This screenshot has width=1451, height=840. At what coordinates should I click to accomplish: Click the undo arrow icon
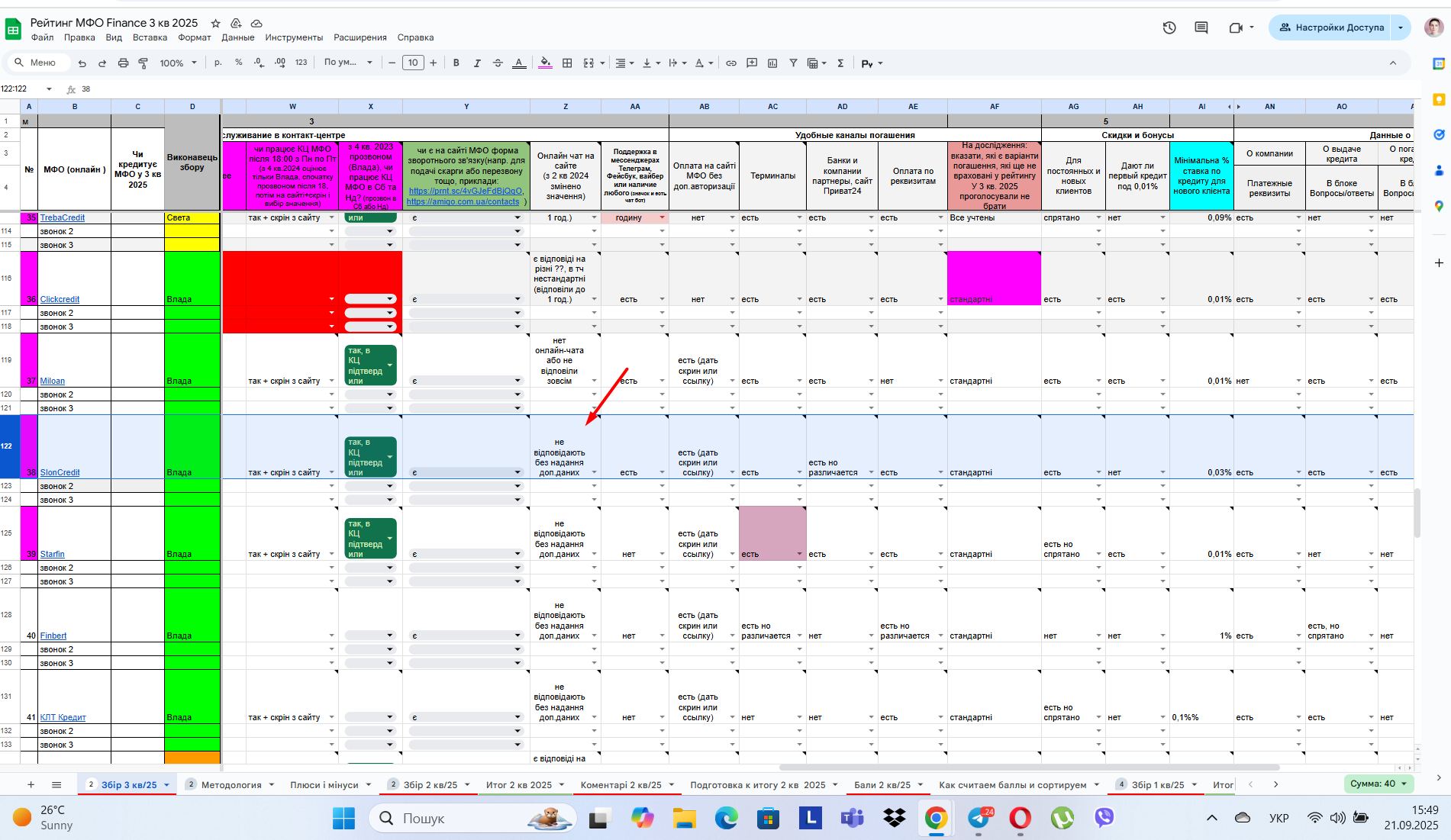point(82,63)
